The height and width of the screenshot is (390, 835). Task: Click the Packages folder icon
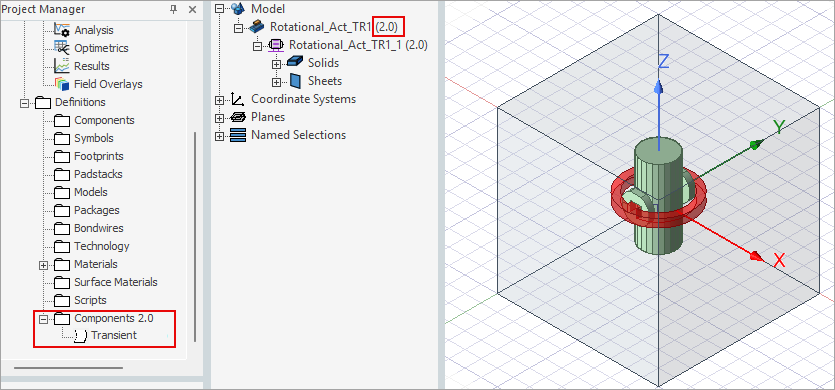[x=62, y=210]
